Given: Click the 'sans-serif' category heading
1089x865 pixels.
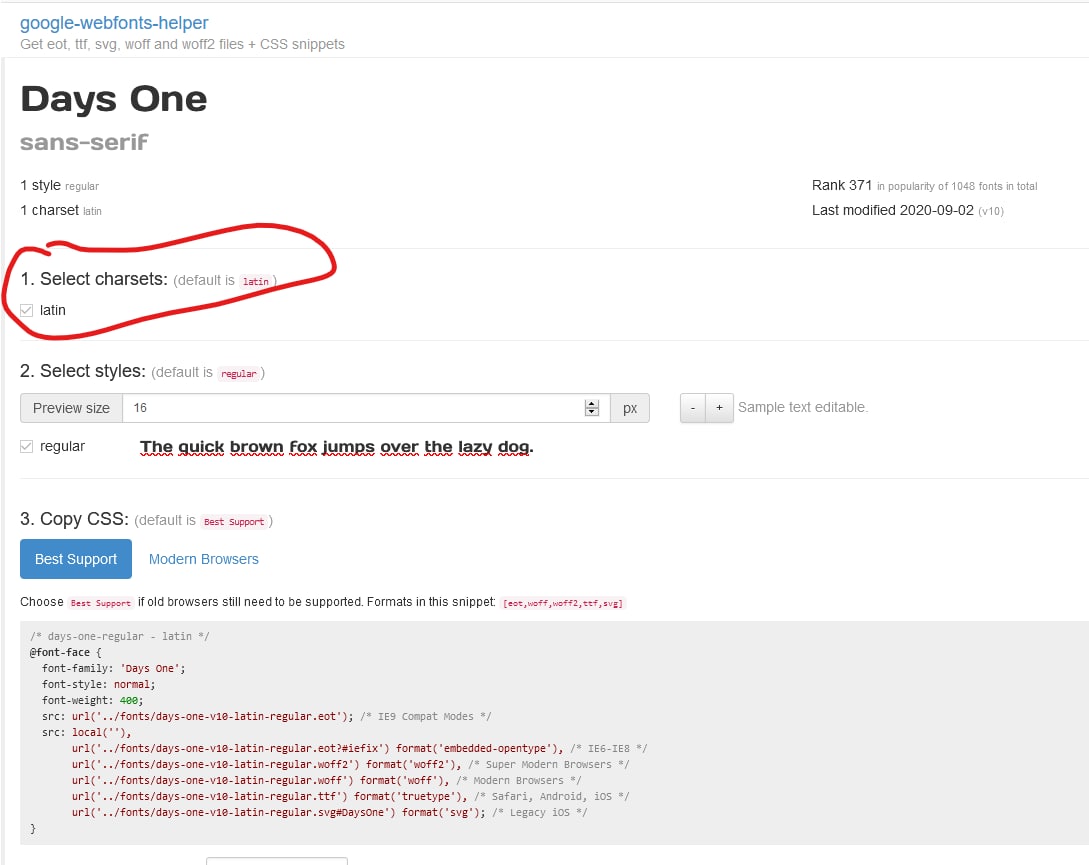Looking at the screenshot, I should 84,142.
